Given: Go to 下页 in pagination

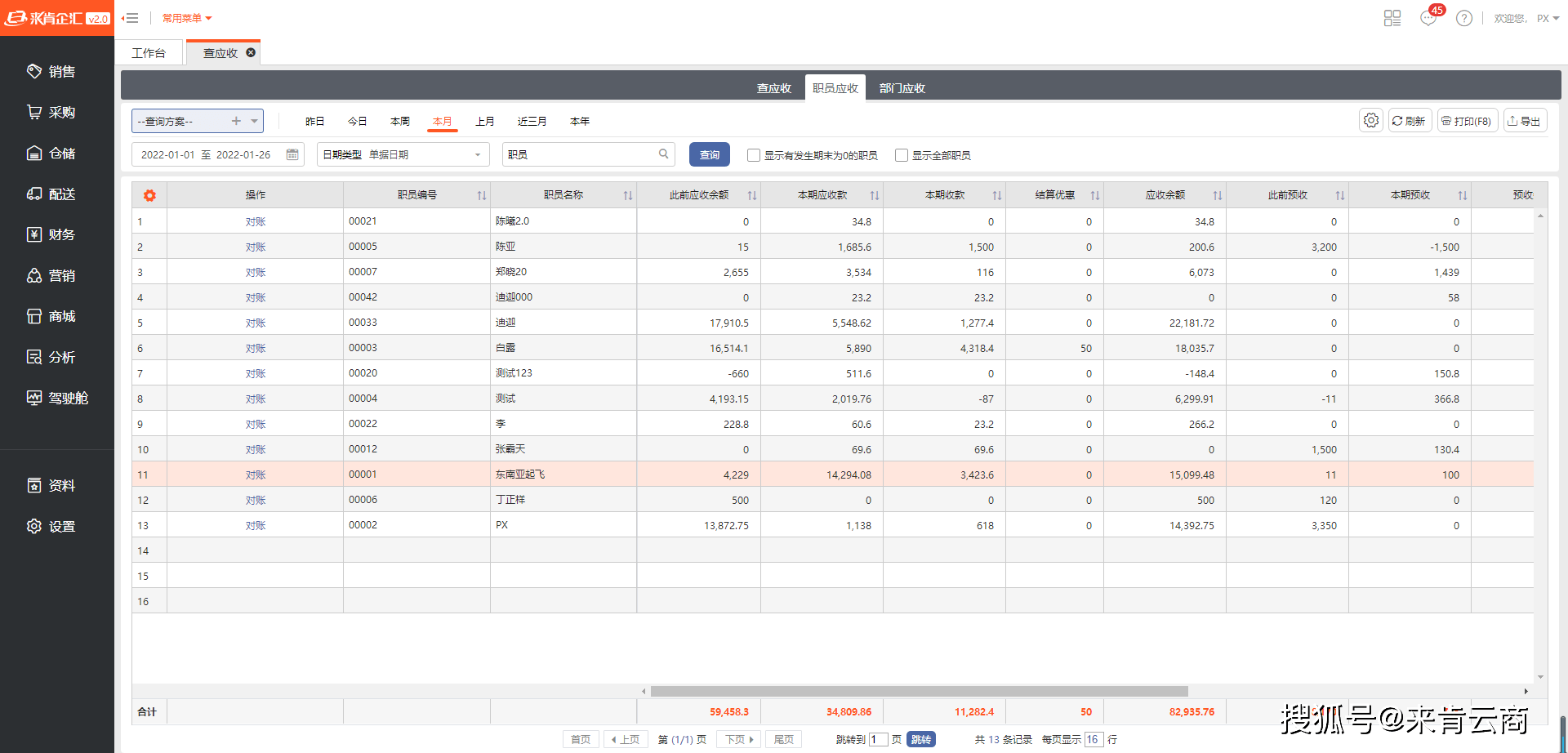Looking at the screenshot, I should click(739, 739).
